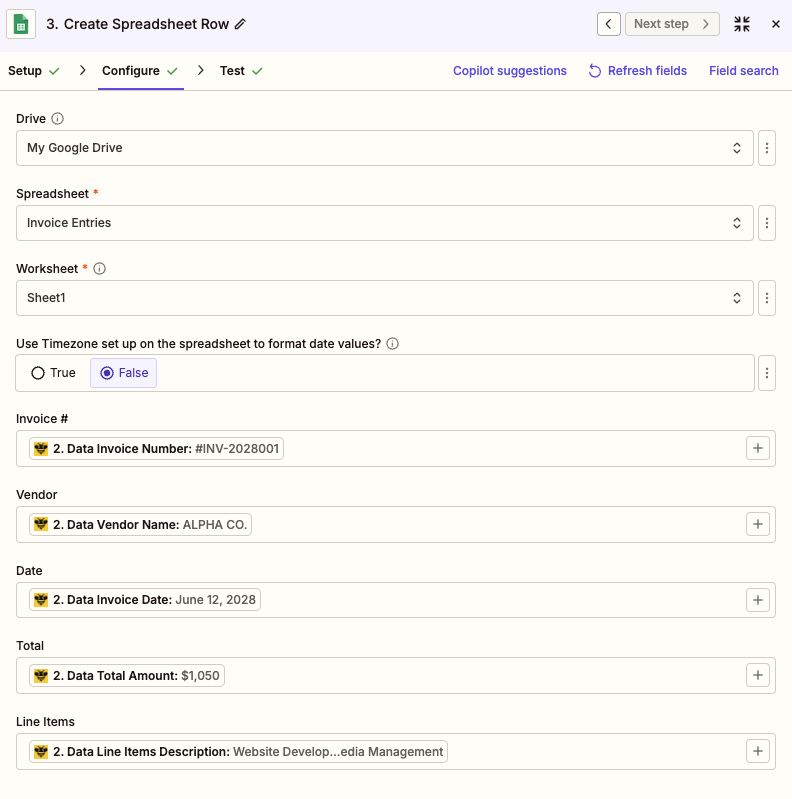Expand the Drive dropdown
This screenshot has height=799, width=792.
[384, 148]
